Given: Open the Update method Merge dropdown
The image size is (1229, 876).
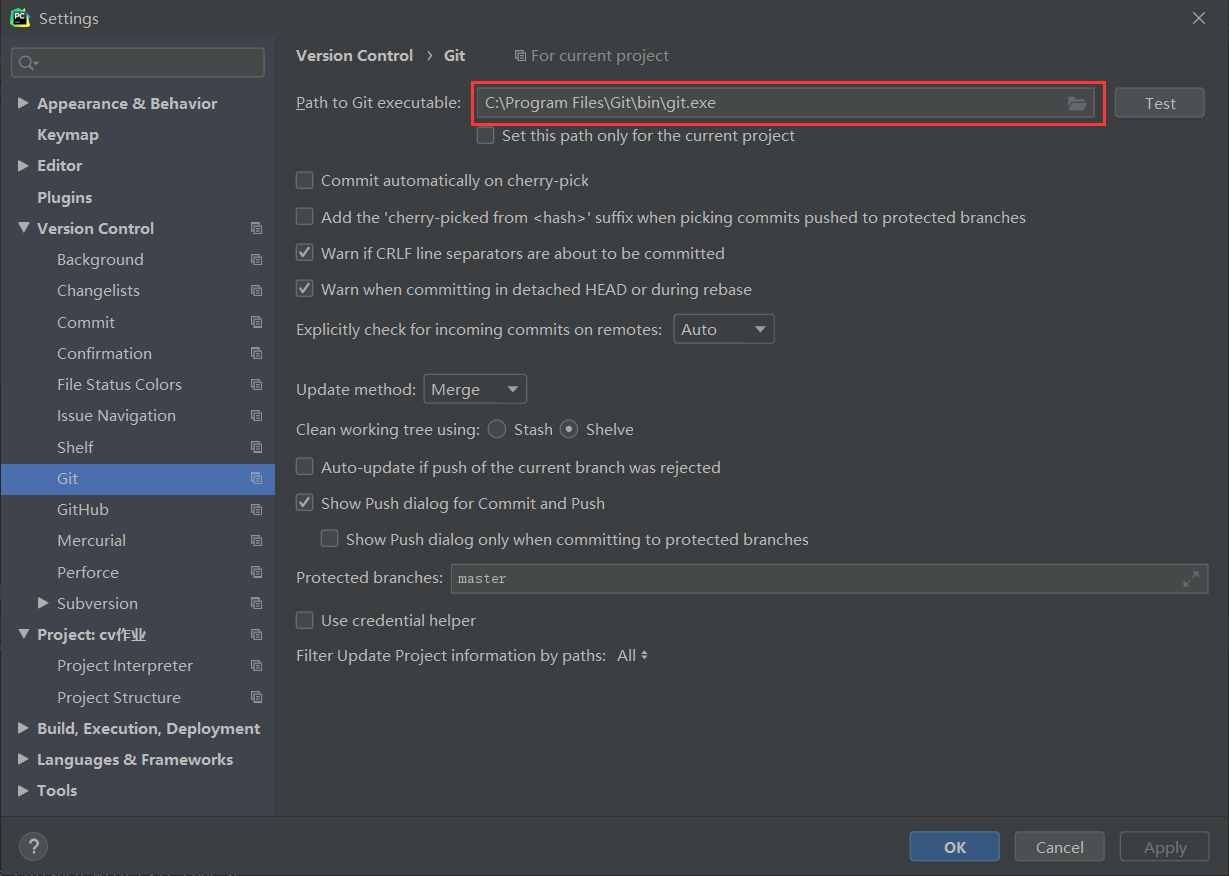Looking at the screenshot, I should [x=475, y=389].
